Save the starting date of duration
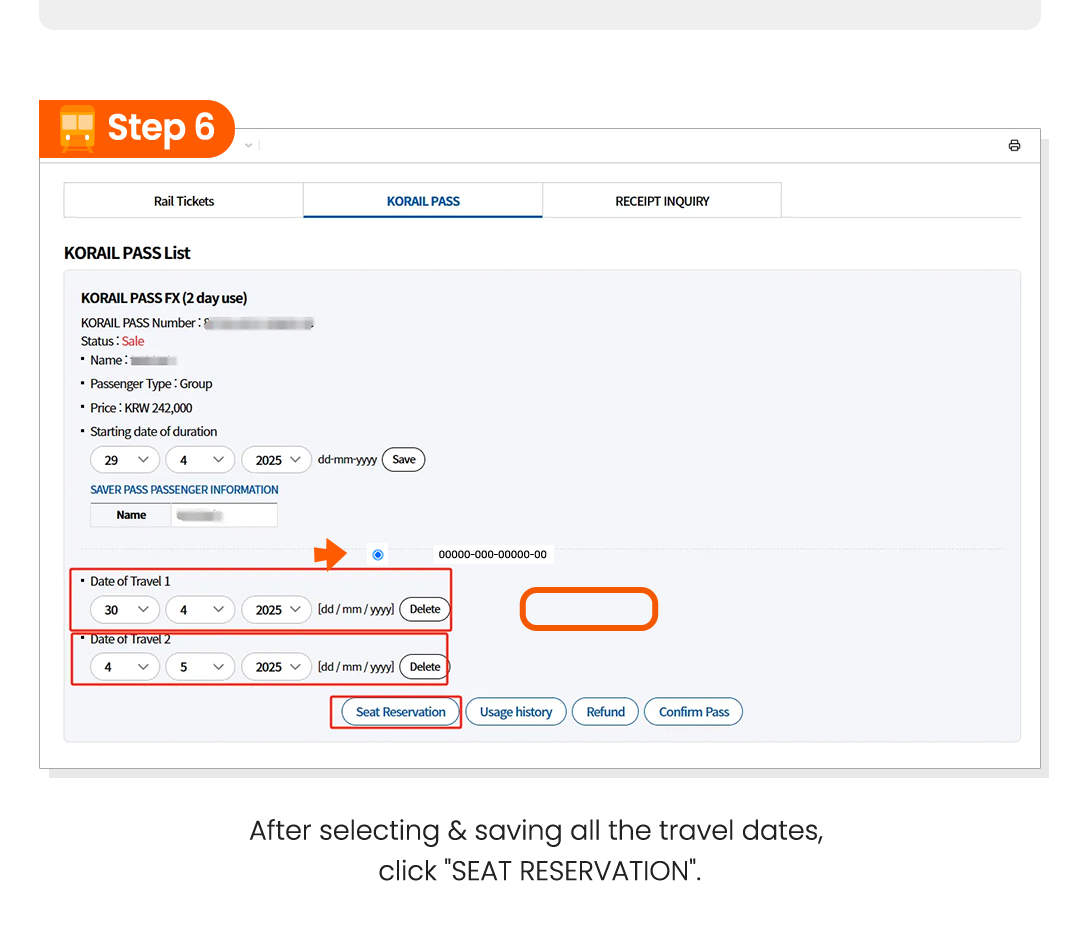 404,460
